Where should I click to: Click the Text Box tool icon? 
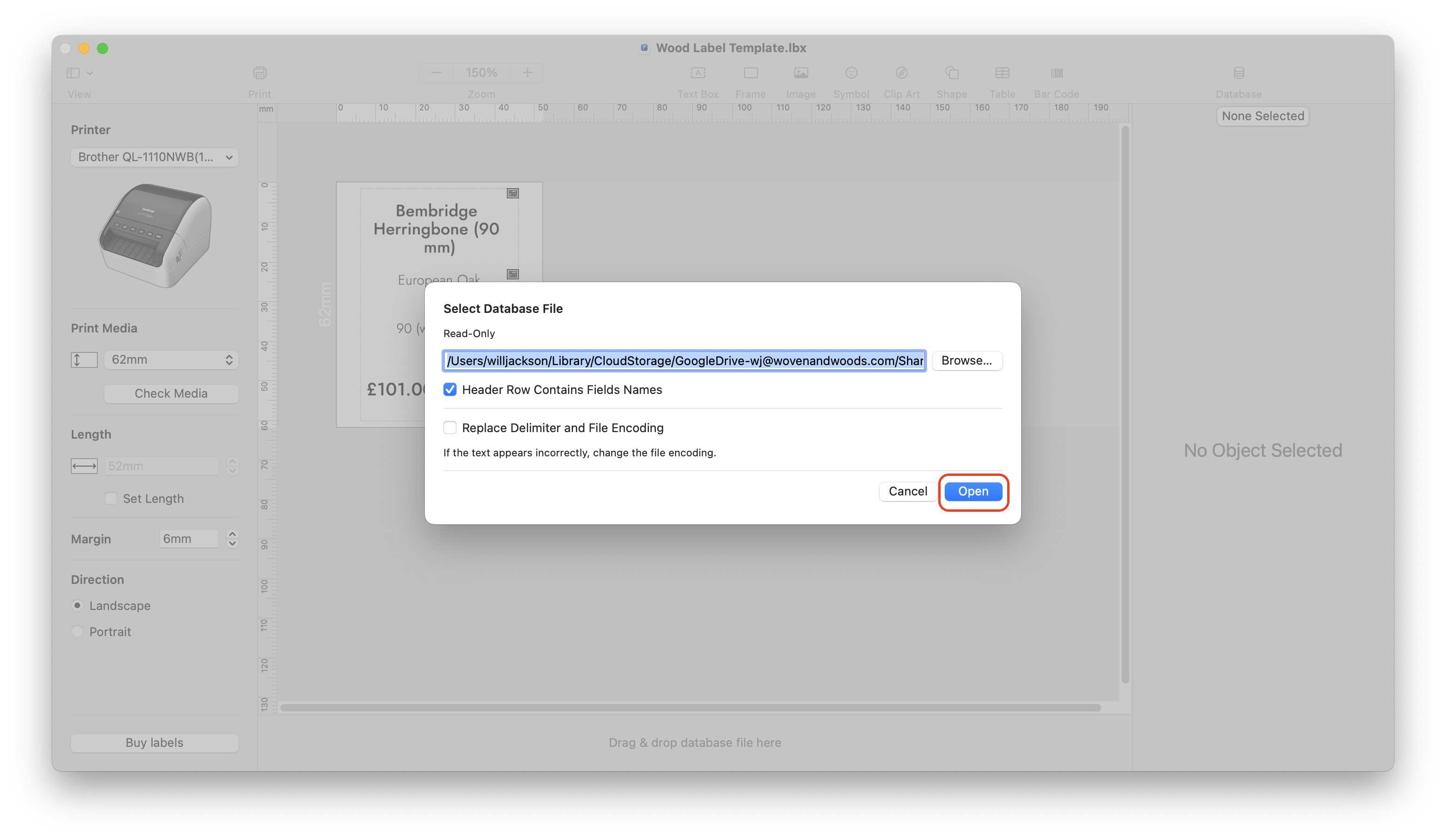pyautogui.click(x=697, y=73)
